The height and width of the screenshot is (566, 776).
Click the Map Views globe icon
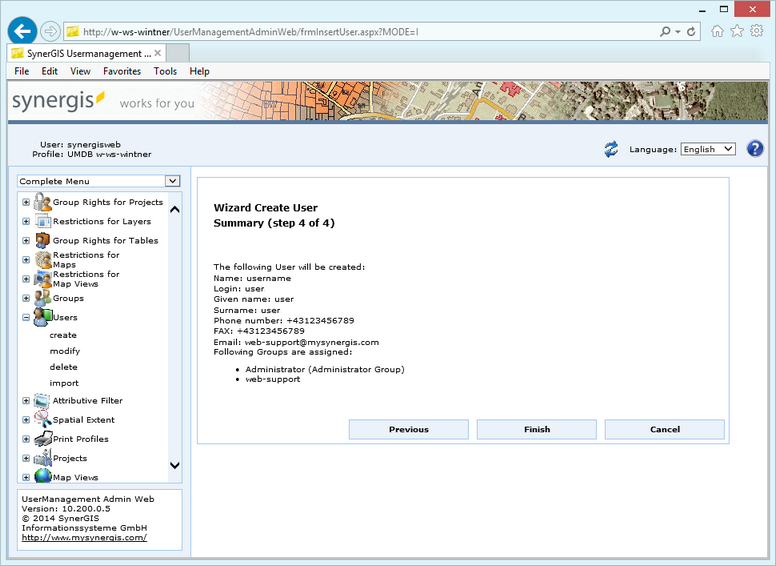[43, 476]
